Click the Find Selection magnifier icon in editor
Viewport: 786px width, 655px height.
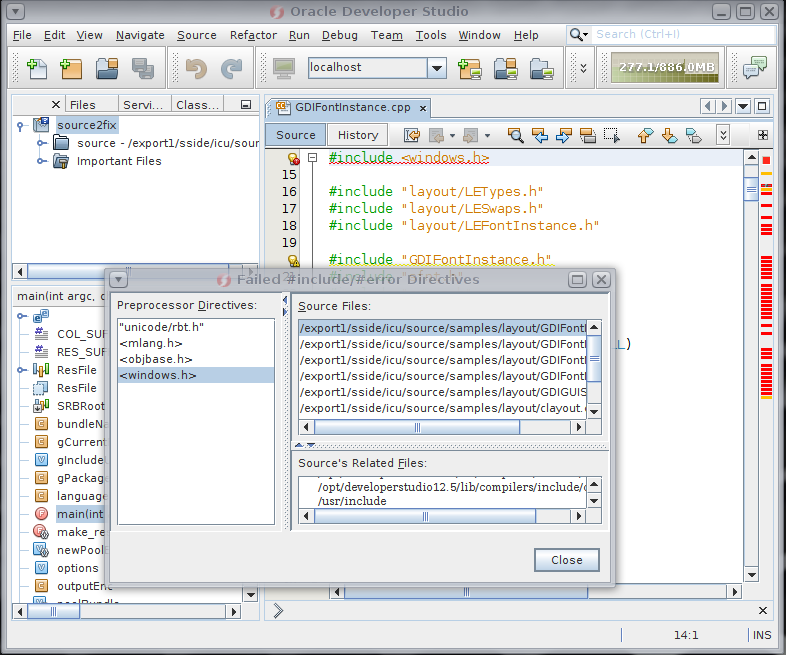tap(516, 135)
